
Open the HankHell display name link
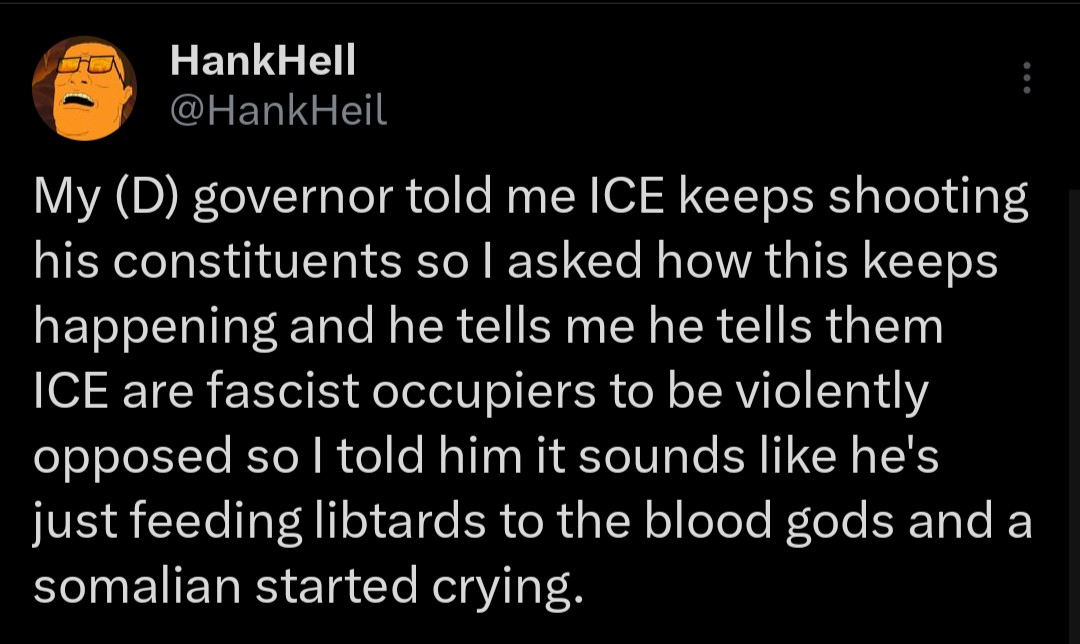click(263, 63)
